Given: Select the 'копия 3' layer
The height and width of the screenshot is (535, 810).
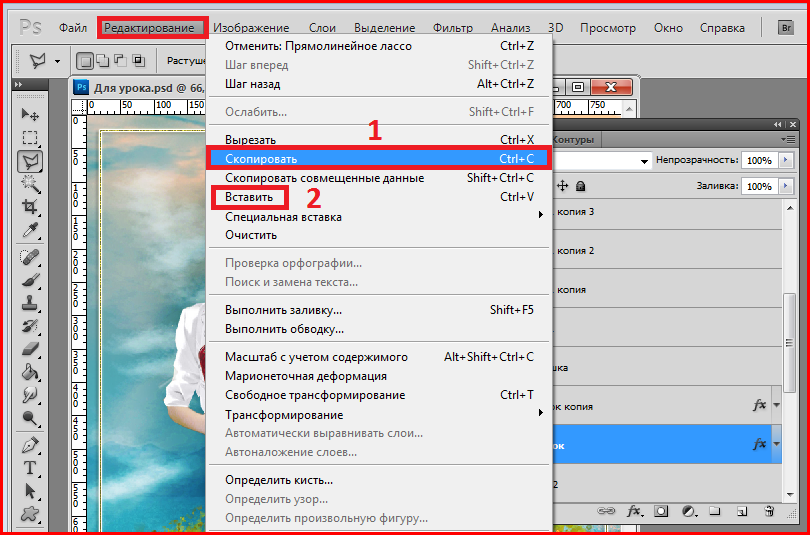Looking at the screenshot, I should [667, 212].
